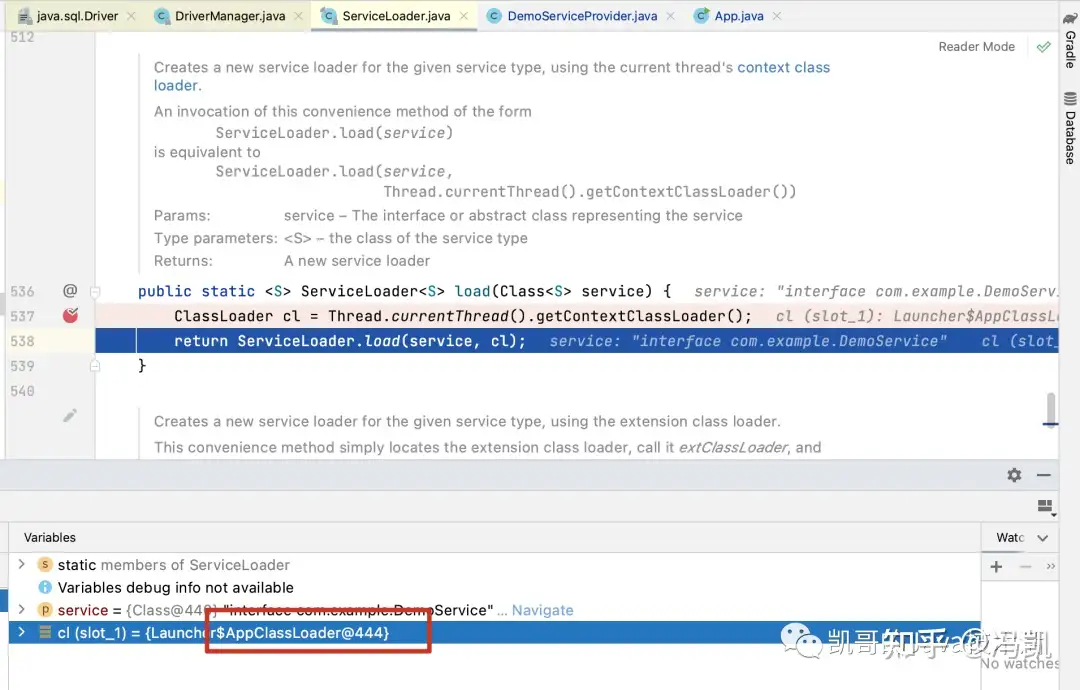Collapse the load method fold at line 536
Screen dimensions: 1080x690
[x=95, y=291]
